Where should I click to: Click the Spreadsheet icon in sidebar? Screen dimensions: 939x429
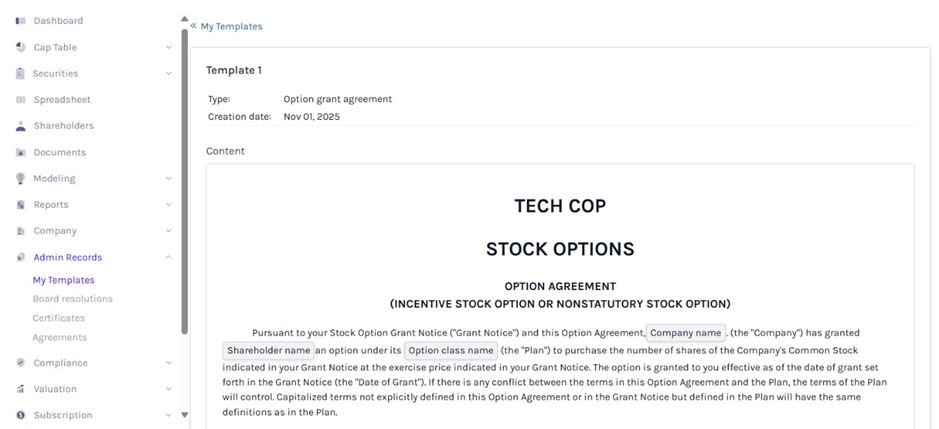(x=21, y=100)
